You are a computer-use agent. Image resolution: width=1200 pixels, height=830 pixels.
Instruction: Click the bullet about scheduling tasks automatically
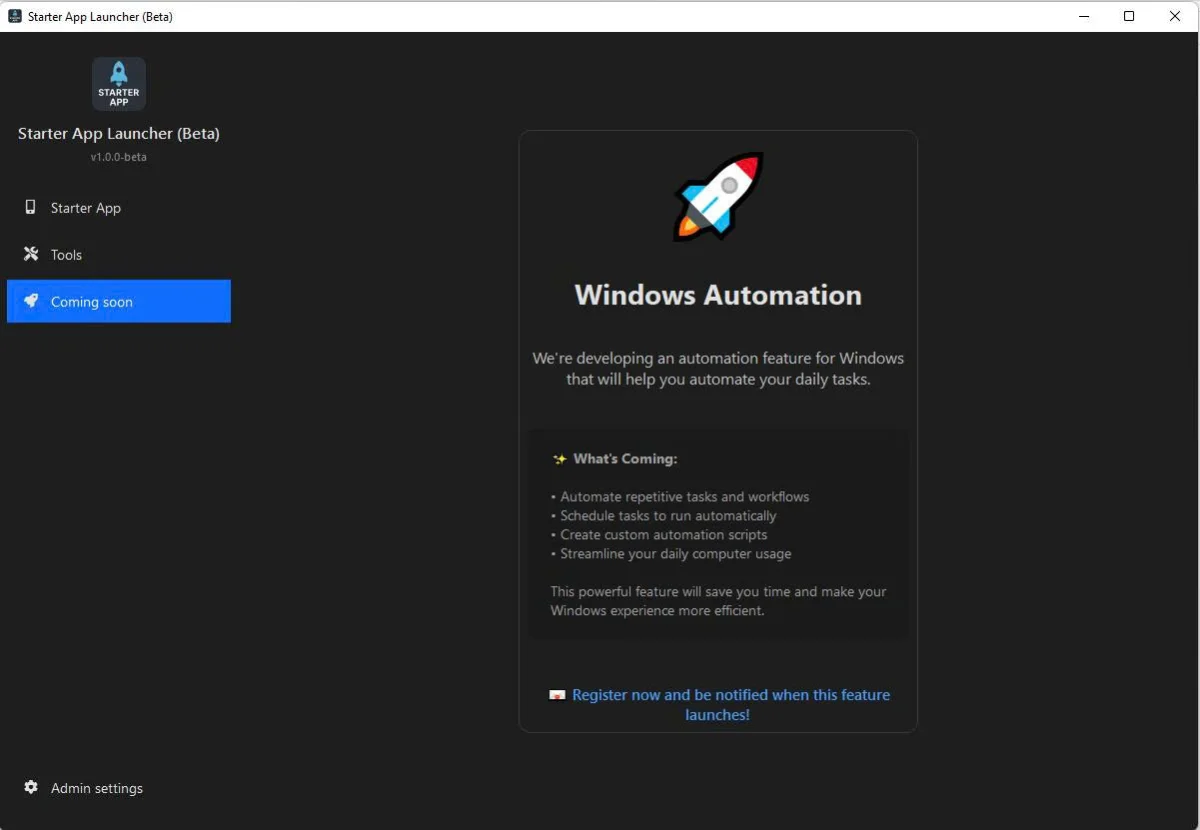pos(665,515)
